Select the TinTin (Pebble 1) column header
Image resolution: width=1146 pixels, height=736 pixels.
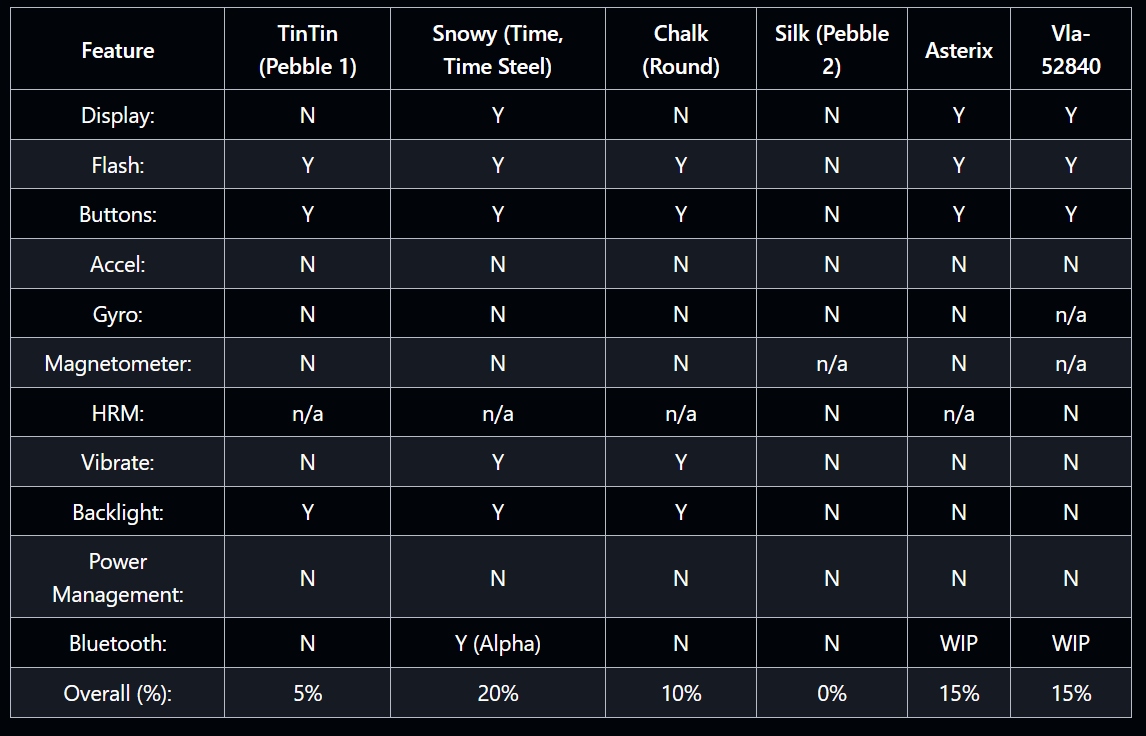tap(307, 50)
